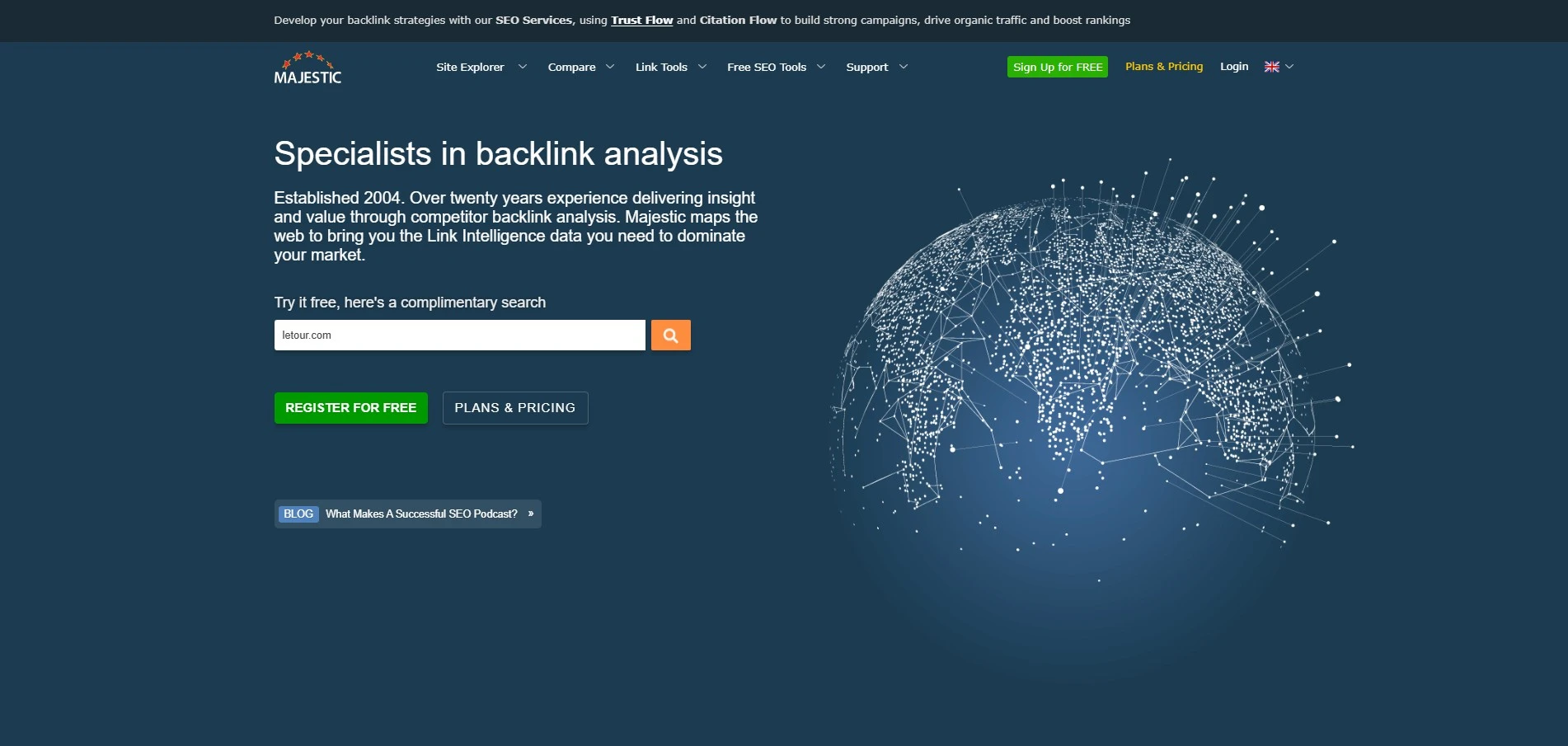
Task: Focus the letour.com search field
Action: click(460, 335)
